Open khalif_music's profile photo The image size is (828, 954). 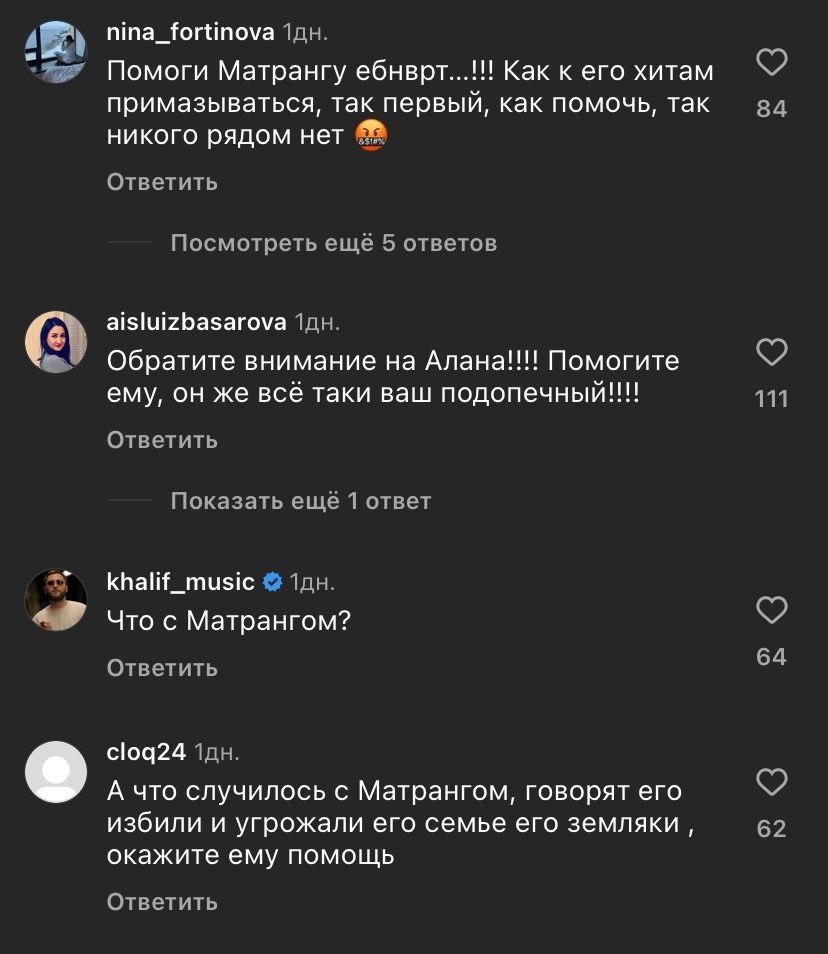pos(55,600)
